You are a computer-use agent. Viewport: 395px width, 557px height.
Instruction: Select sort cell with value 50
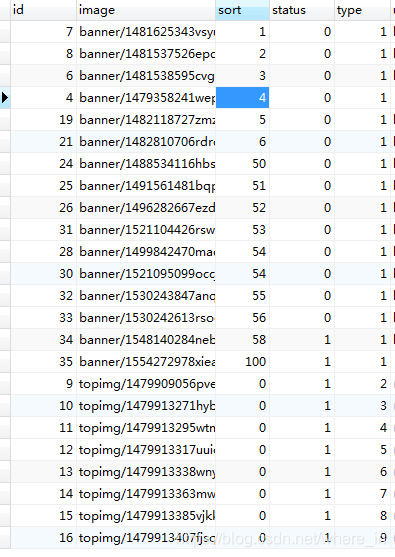(x=242, y=163)
